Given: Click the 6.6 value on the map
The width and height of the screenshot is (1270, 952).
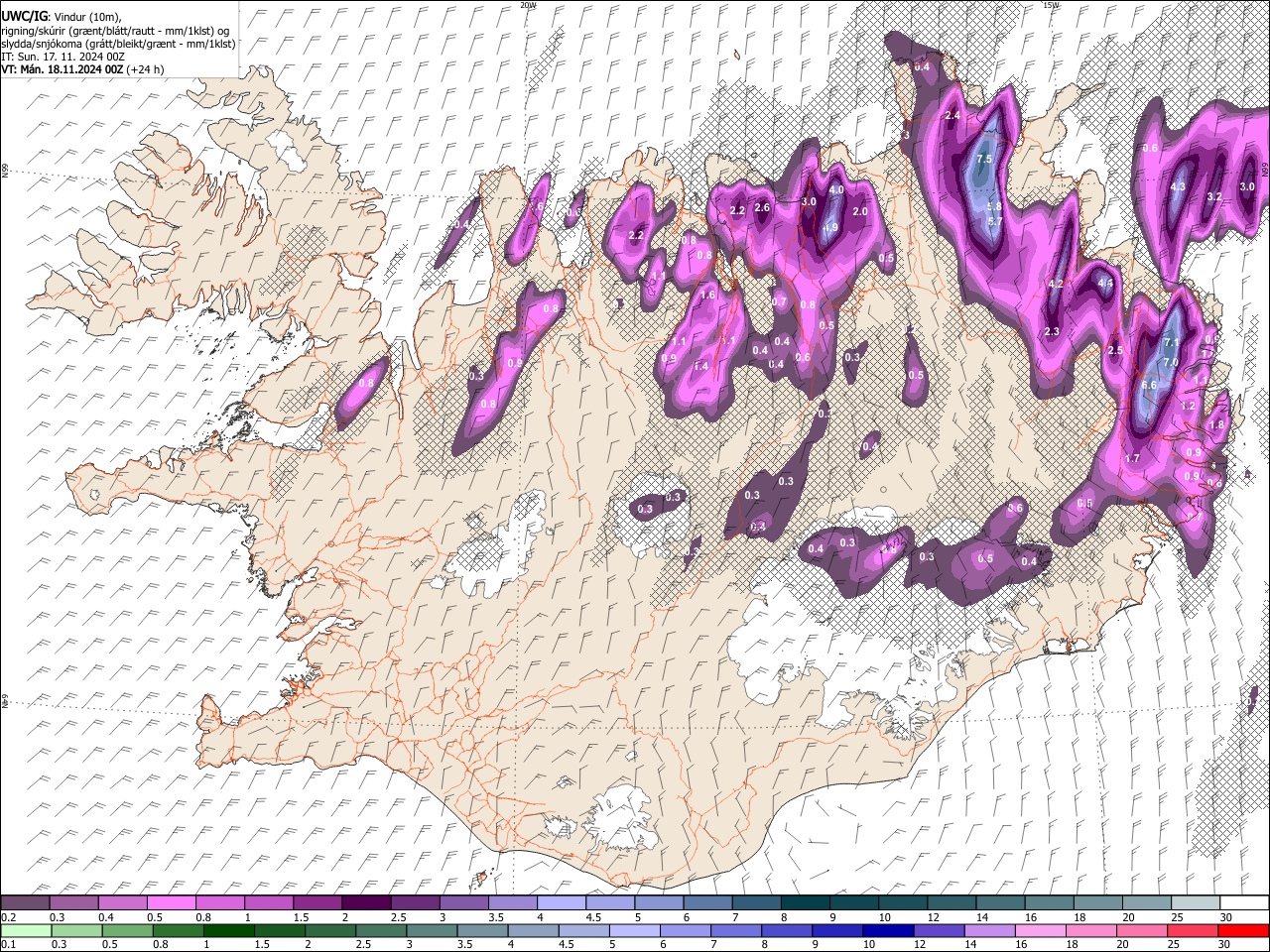Looking at the screenshot, I should (x=1149, y=385).
